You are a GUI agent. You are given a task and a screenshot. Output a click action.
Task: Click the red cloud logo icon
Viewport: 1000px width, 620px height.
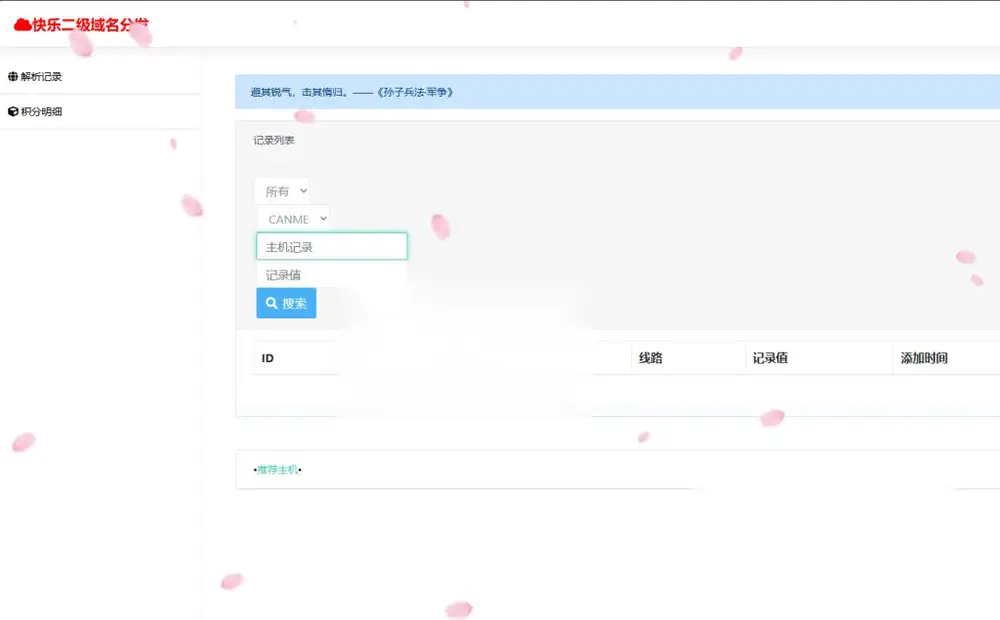coord(22,25)
